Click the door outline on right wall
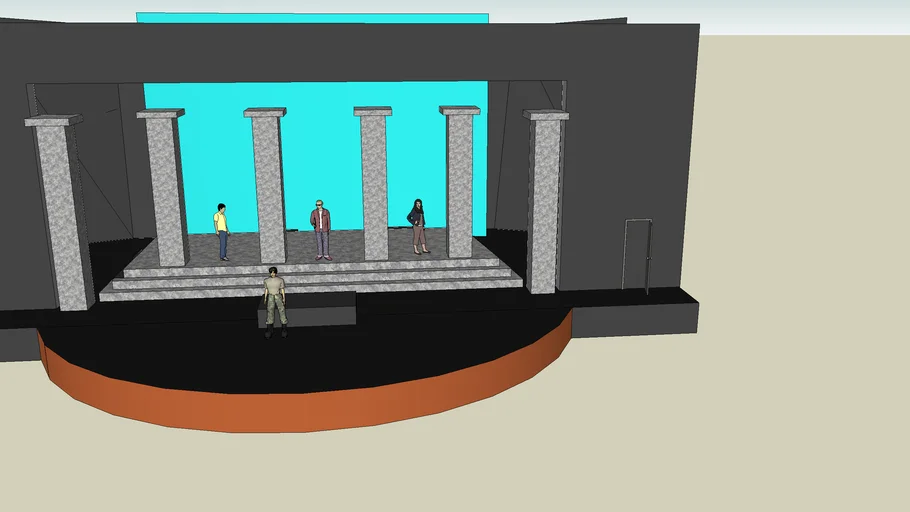 (x=637, y=254)
